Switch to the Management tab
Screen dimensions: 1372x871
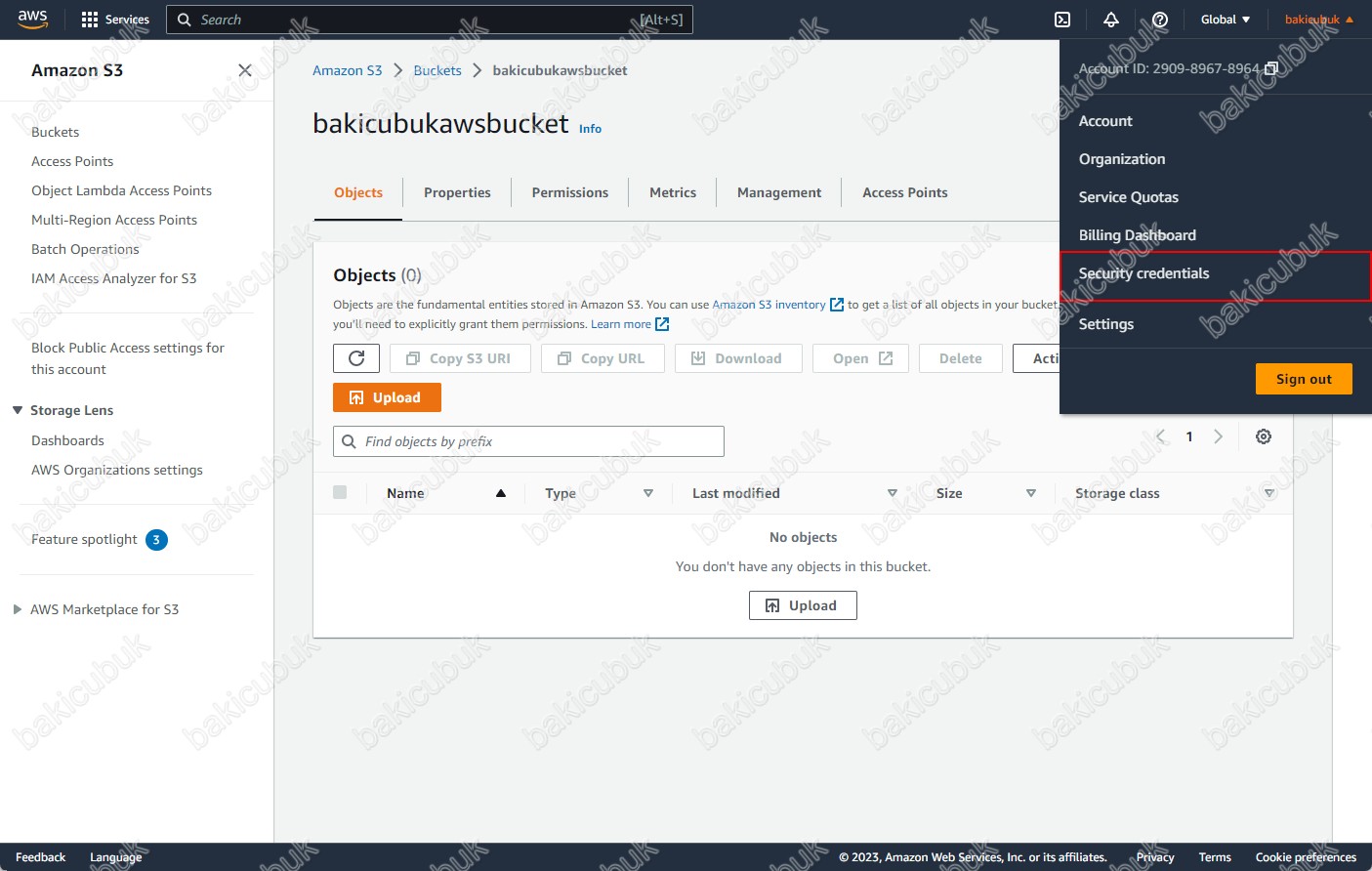[779, 192]
